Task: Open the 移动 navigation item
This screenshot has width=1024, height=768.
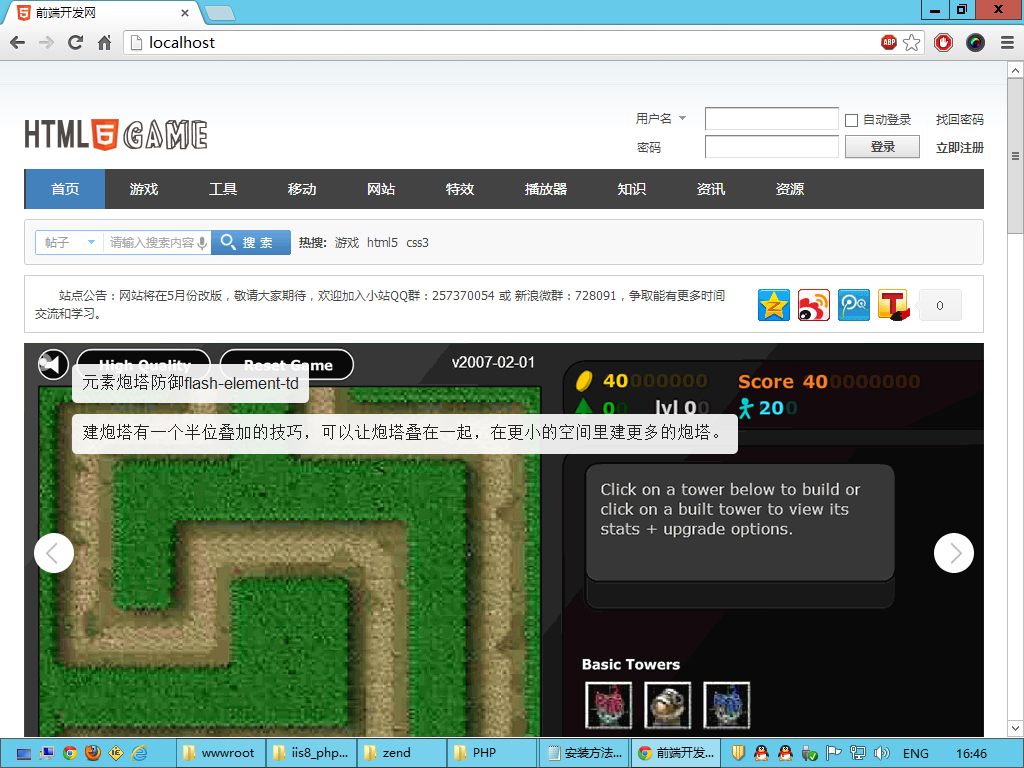Action: pyautogui.click(x=302, y=189)
